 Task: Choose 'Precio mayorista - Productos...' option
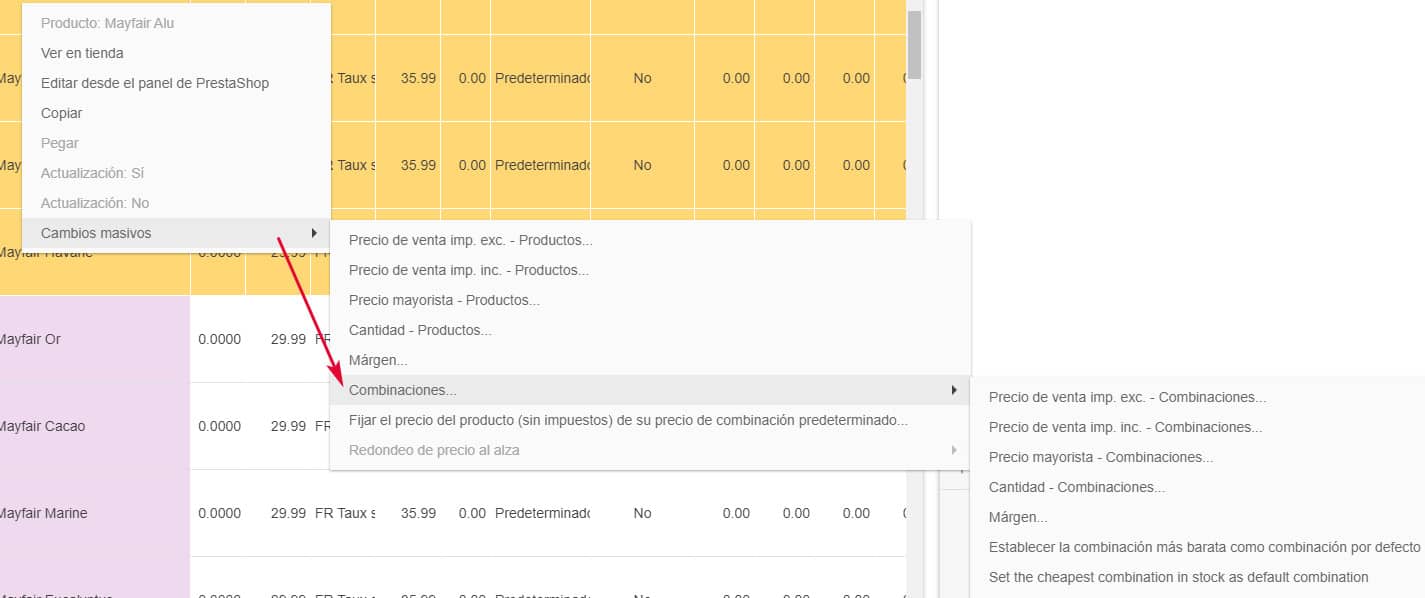click(444, 300)
